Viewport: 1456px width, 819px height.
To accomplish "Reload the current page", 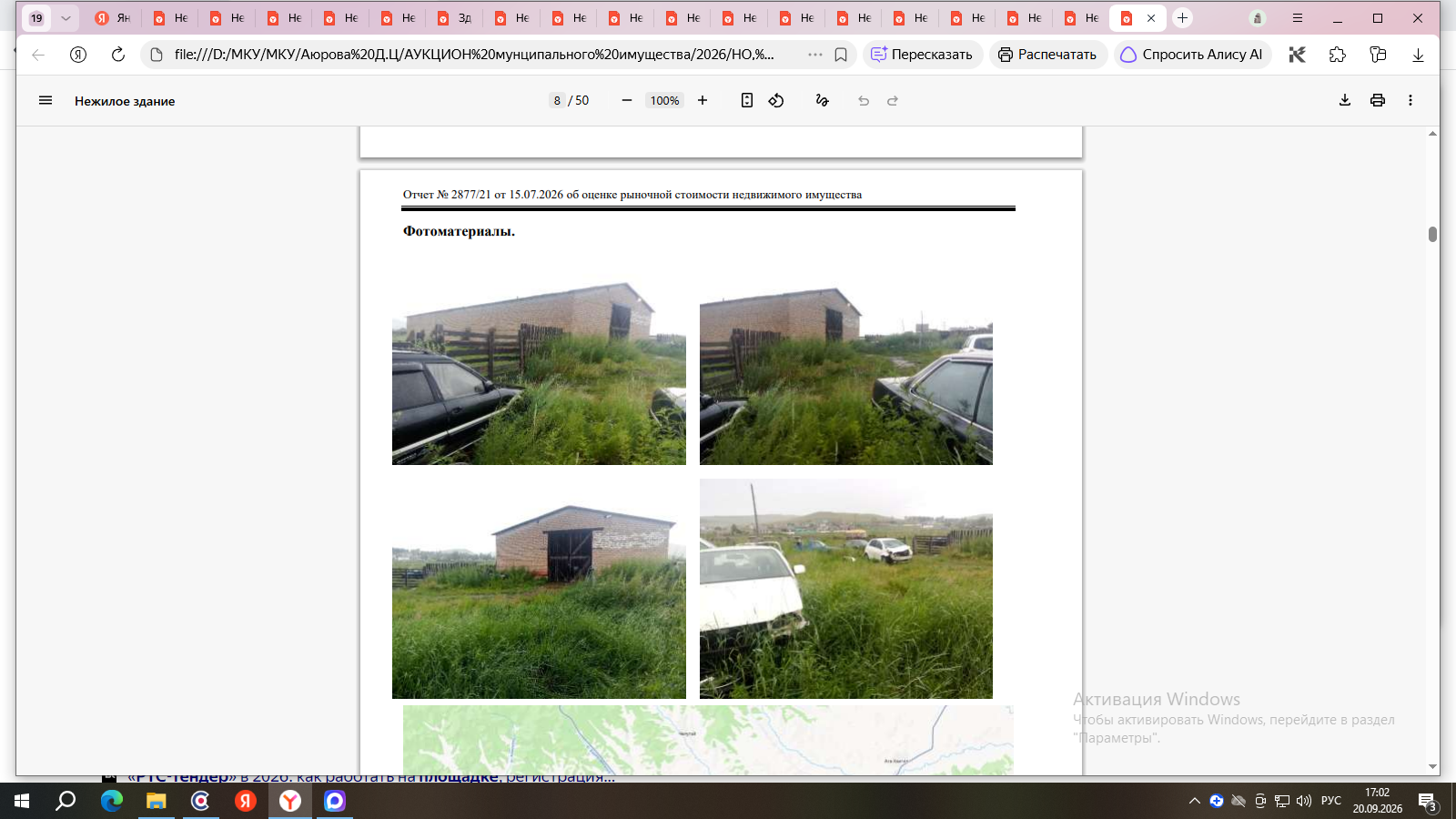I will tap(118, 55).
